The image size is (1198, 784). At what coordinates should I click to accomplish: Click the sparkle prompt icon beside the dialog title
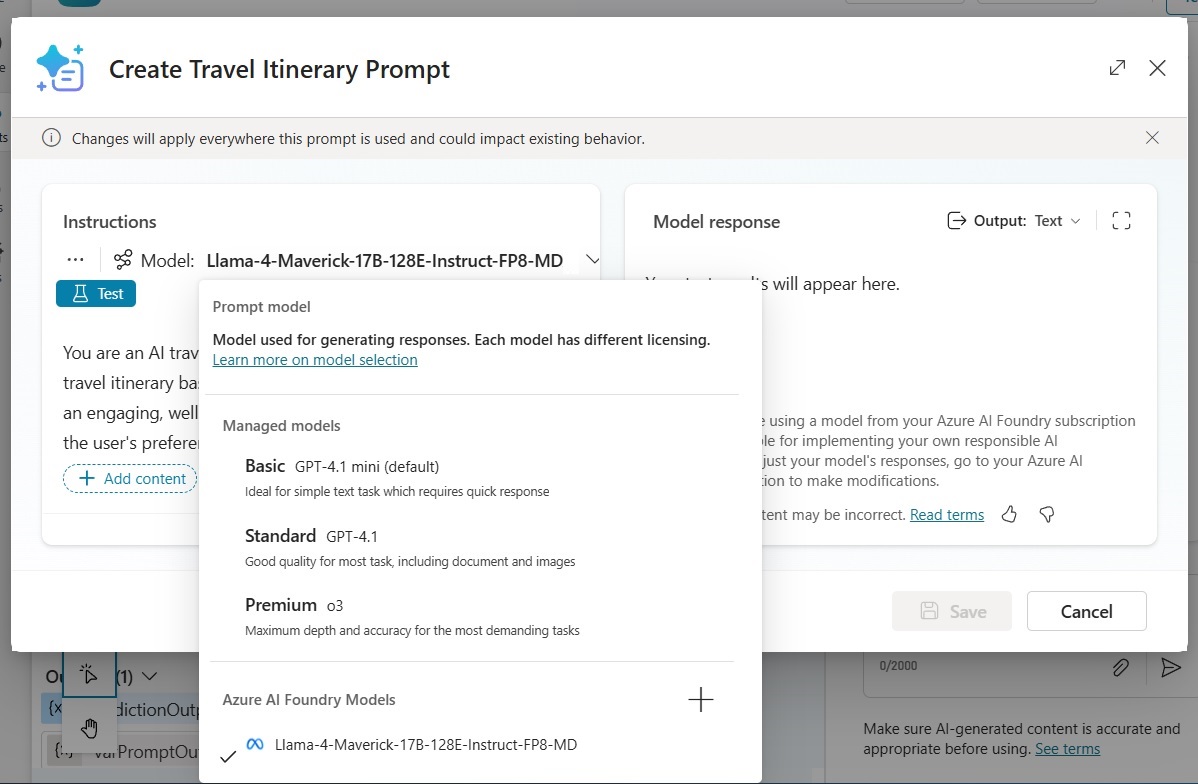(x=58, y=67)
